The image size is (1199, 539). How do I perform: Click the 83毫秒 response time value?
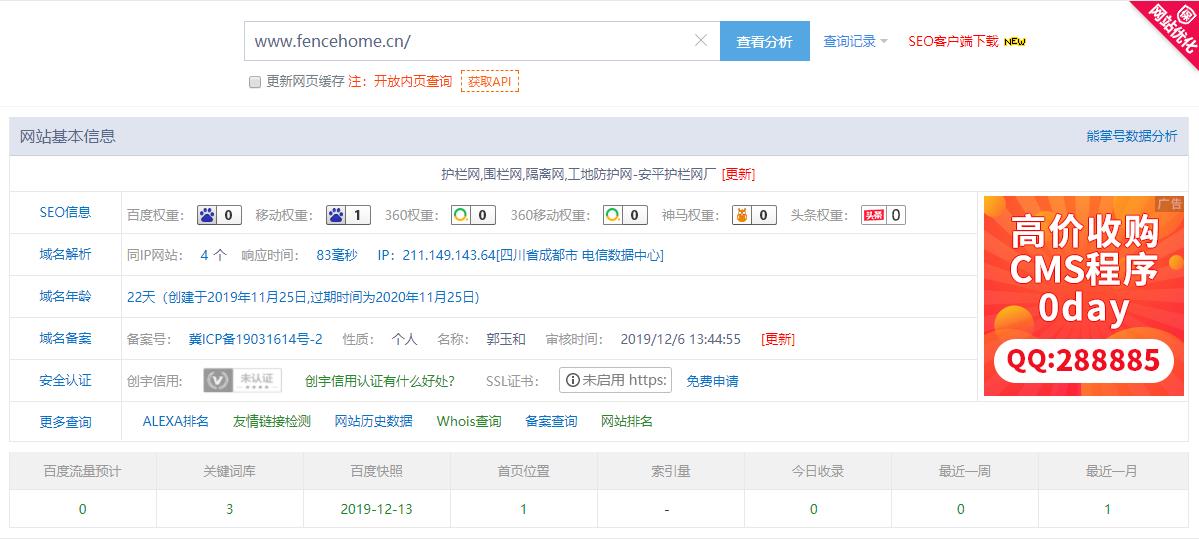[x=336, y=255]
